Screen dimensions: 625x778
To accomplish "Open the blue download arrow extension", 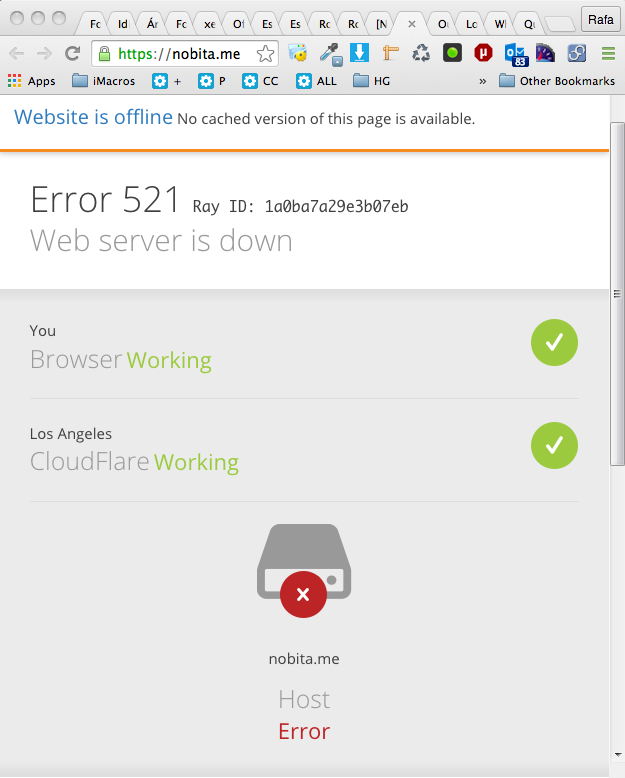I will (359, 54).
